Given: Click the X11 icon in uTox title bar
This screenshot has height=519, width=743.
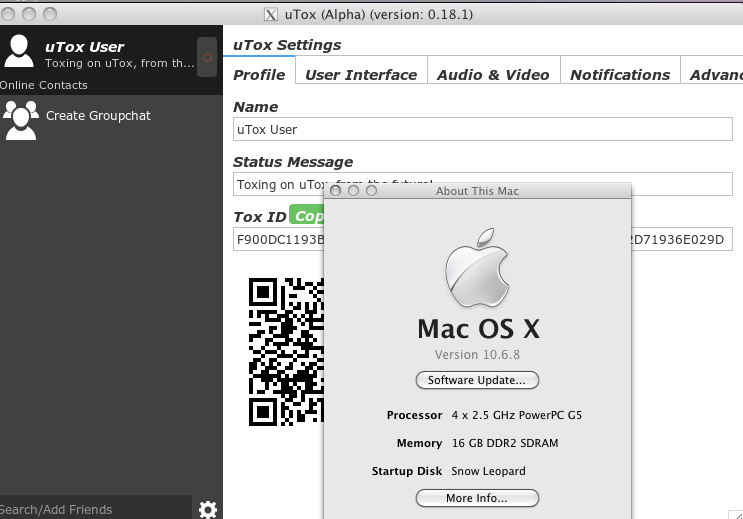Looking at the screenshot, I should (x=271, y=15).
